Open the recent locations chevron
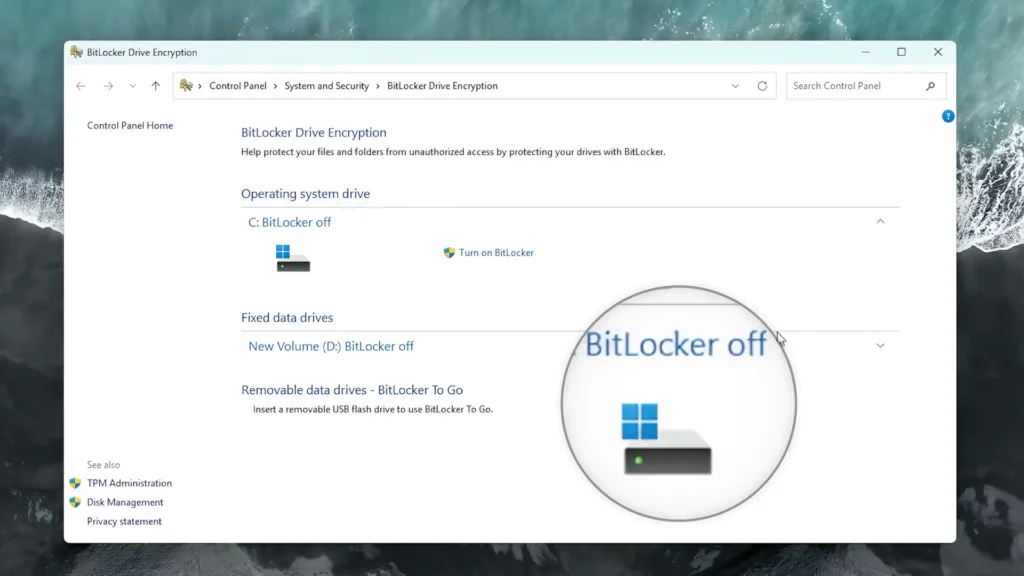The image size is (1024, 576). (x=133, y=86)
